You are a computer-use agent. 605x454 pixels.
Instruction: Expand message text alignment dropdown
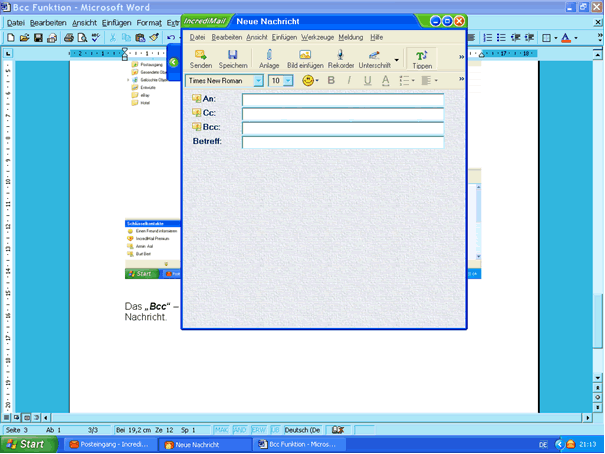click(x=436, y=81)
